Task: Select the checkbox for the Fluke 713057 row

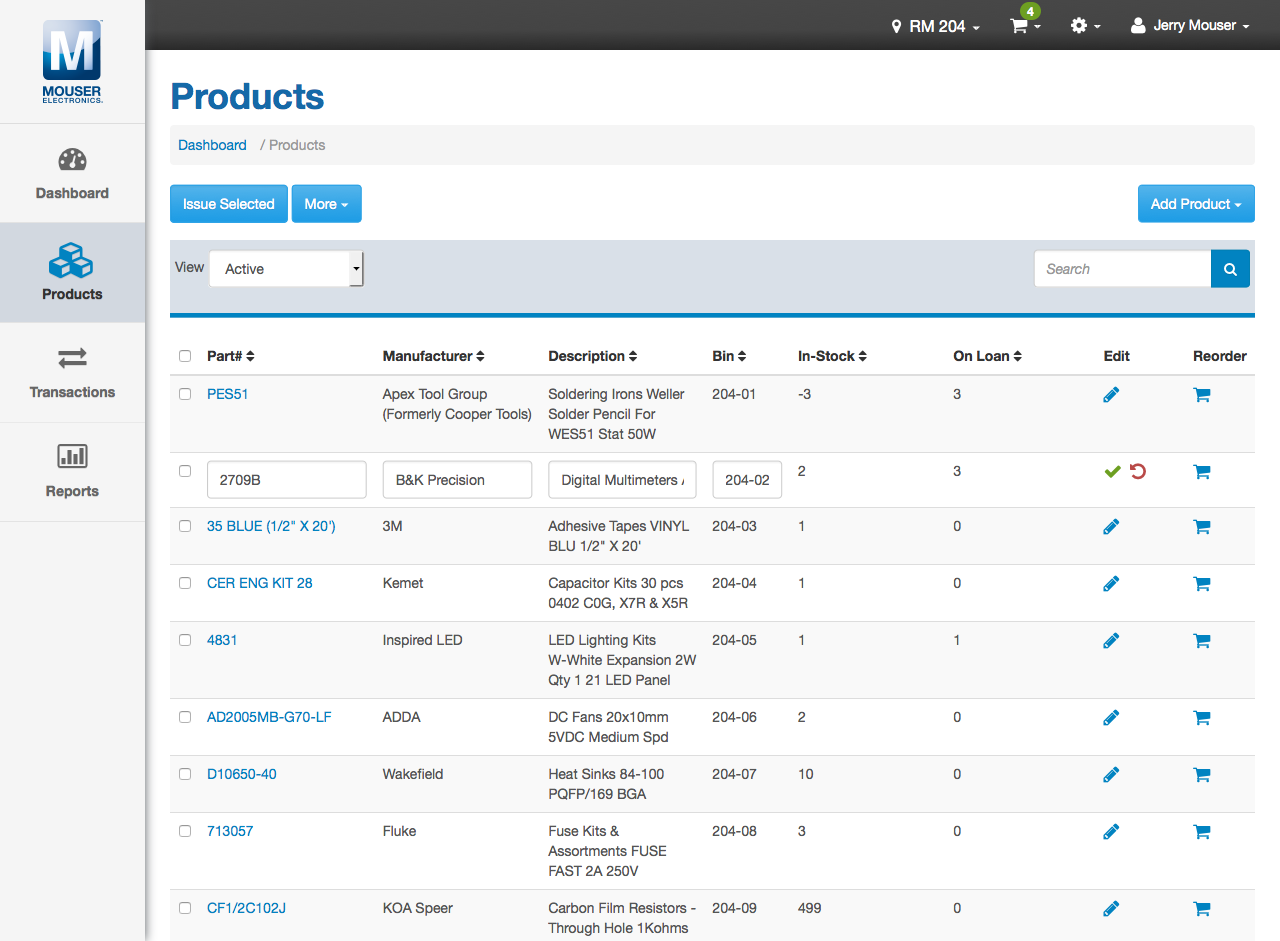Action: [184, 831]
